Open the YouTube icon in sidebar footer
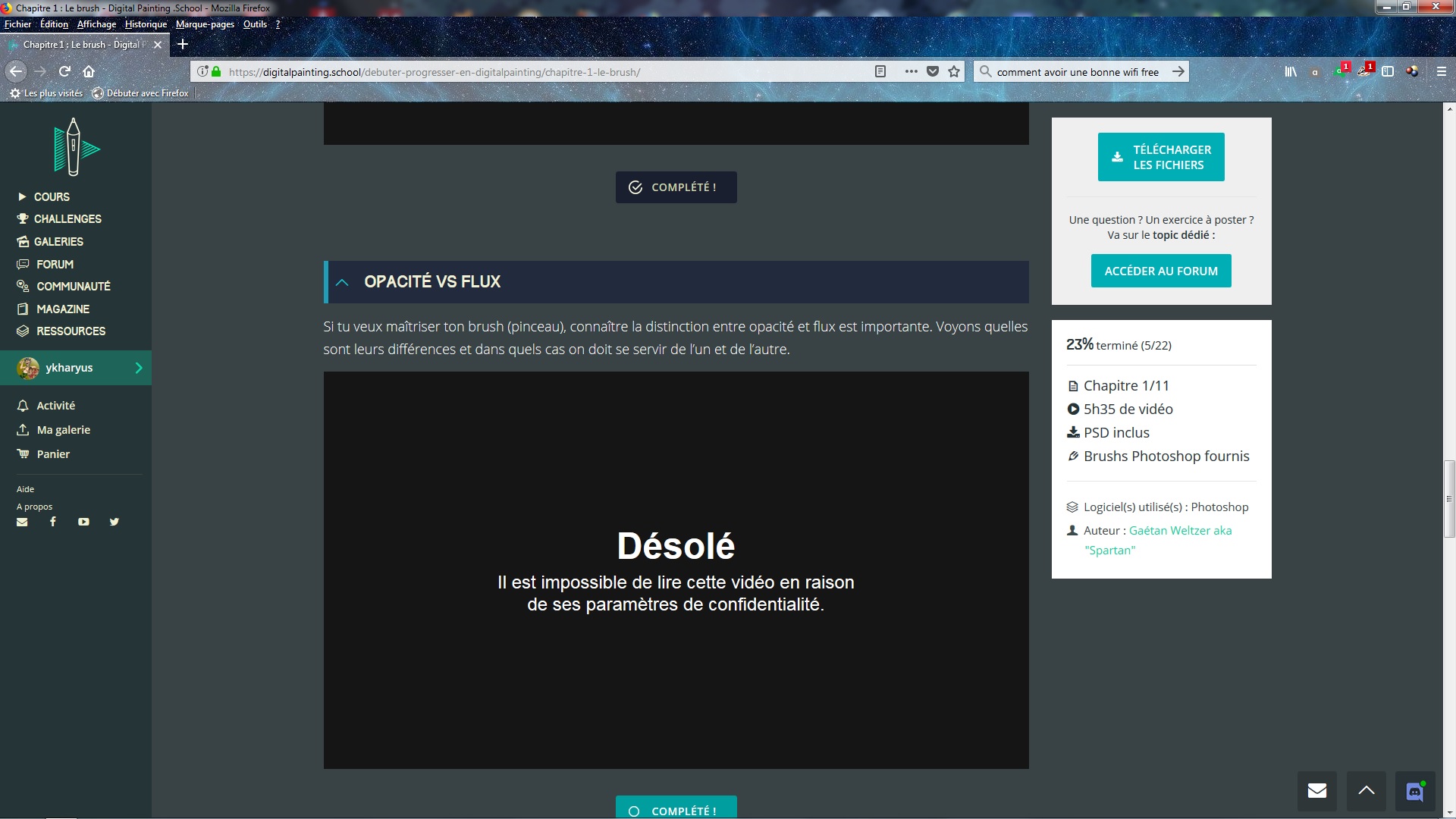Image resolution: width=1456 pixels, height=819 pixels. [x=83, y=522]
